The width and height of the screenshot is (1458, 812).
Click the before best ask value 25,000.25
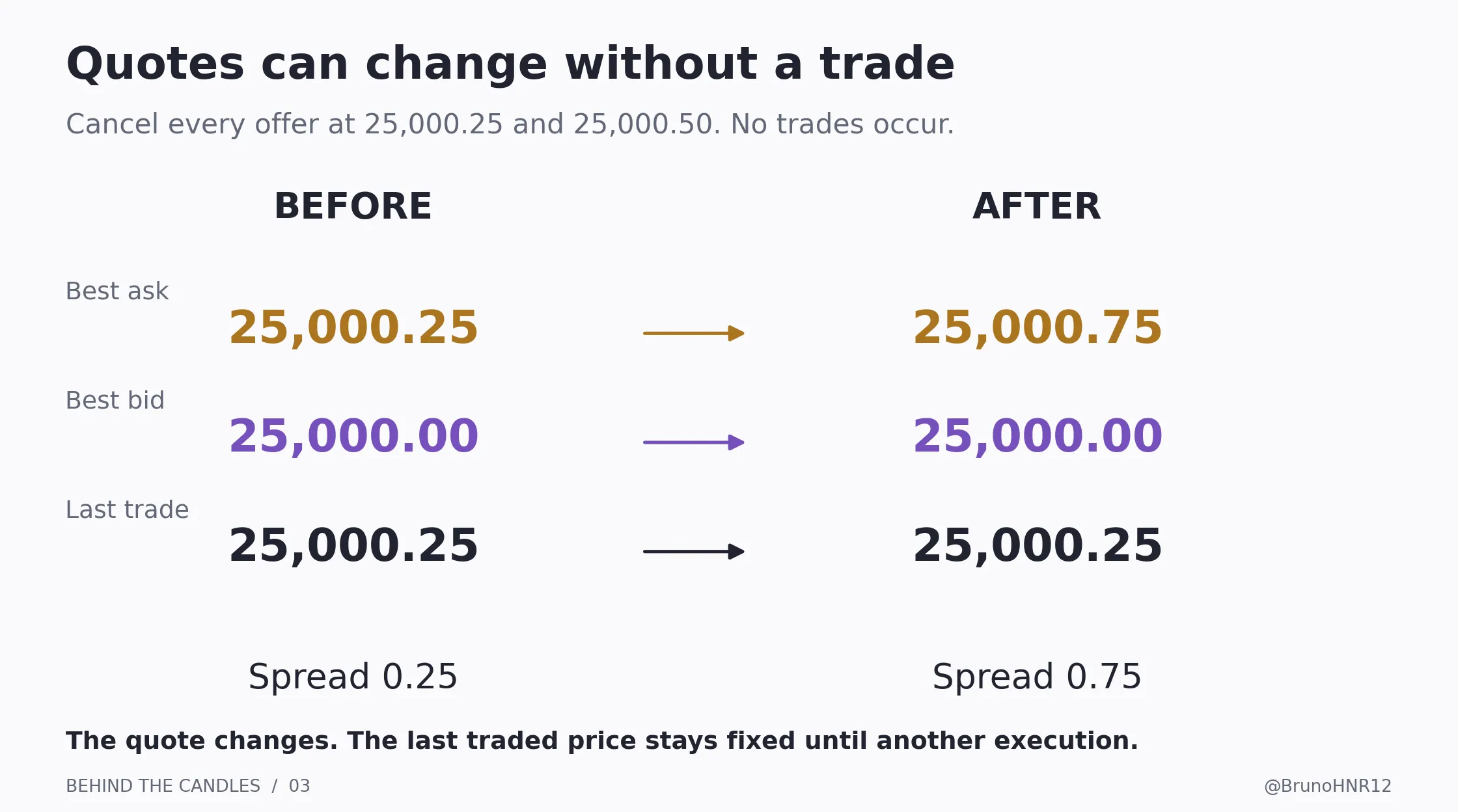click(353, 328)
